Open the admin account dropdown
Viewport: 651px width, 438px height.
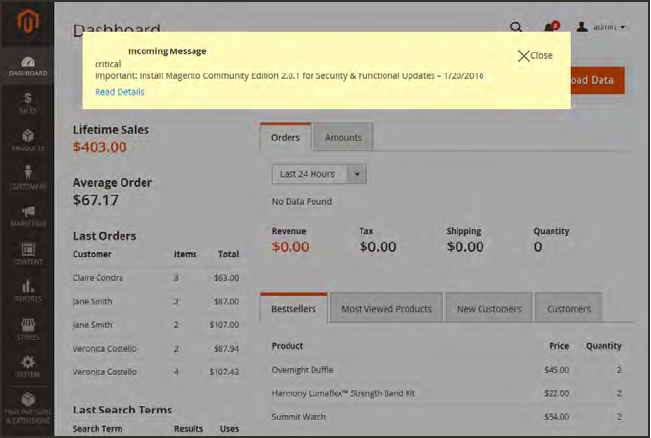(600, 27)
